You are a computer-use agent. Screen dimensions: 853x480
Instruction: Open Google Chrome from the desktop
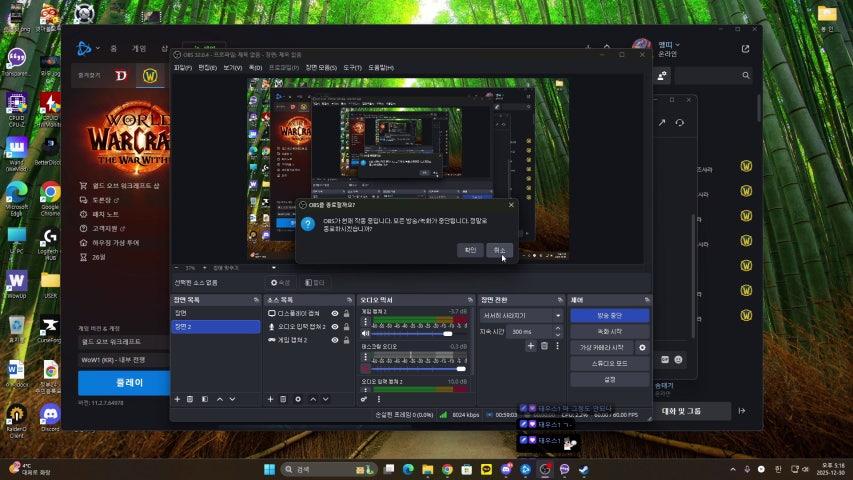[x=50, y=194]
